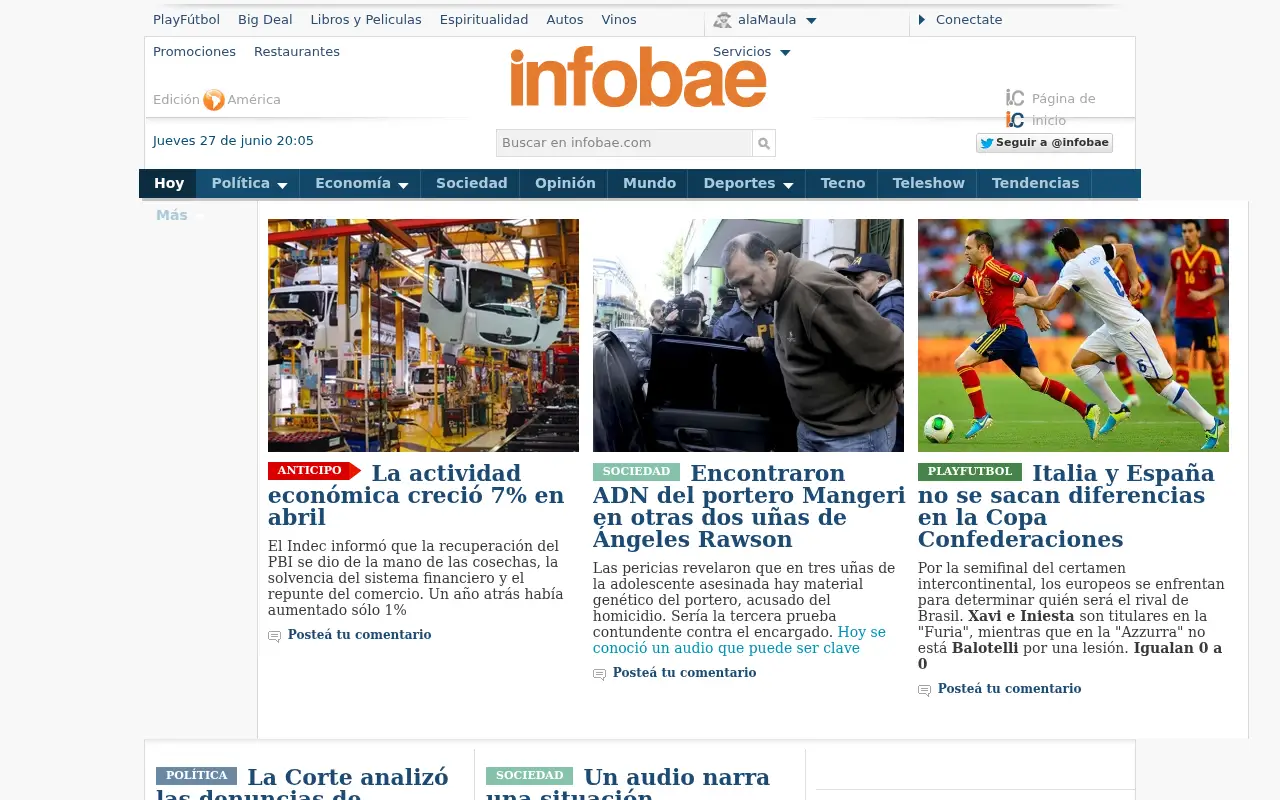Open headline 'Encontraron ADN del portero Mangeri'
This screenshot has width=1280, height=800.
click(749, 506)
